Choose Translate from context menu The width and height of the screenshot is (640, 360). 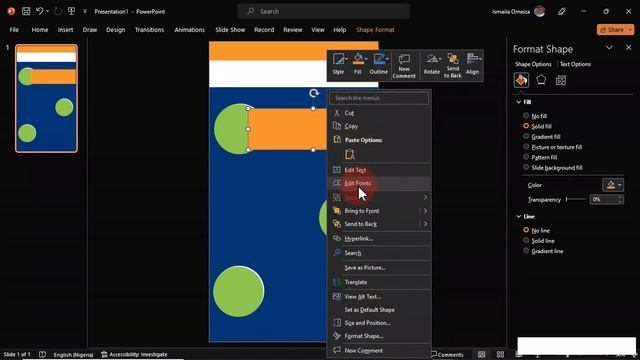[380, 282]
